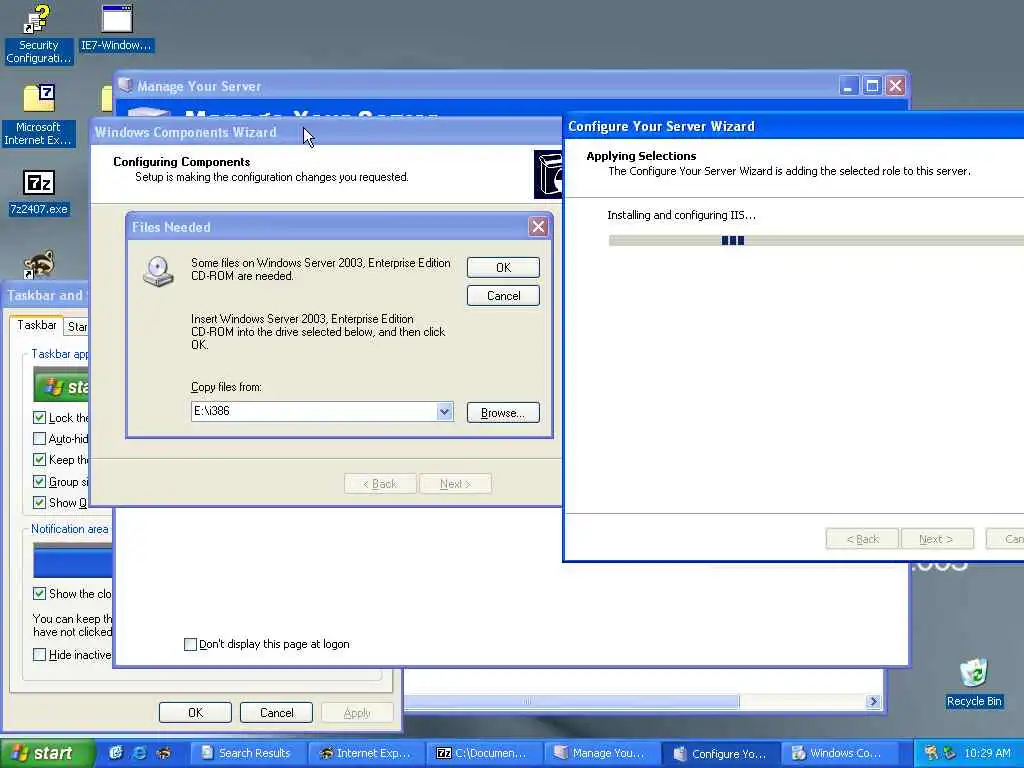Click Next in Configure Your Server Wizard
The width and height of the screenshot is (1024, 768).
(x=937, y=539)
